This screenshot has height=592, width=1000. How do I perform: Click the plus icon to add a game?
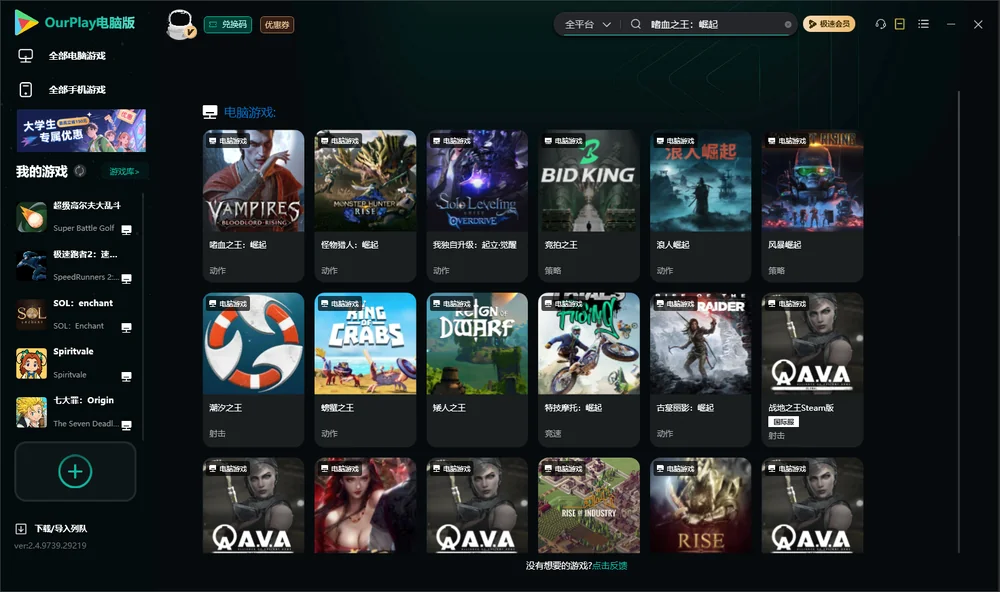[75, 471]
